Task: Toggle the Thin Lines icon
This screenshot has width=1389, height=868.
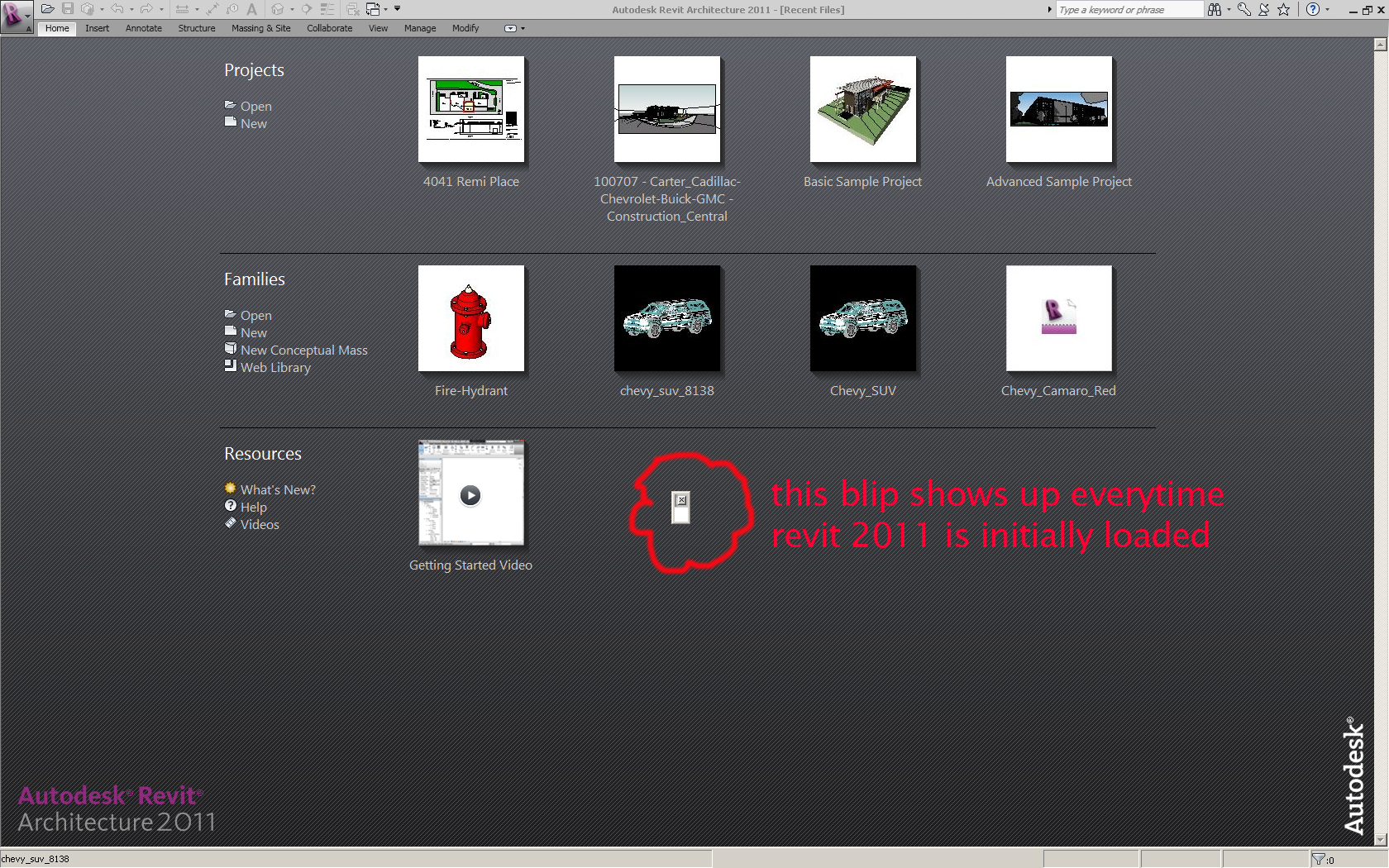Action: point(327,9)
